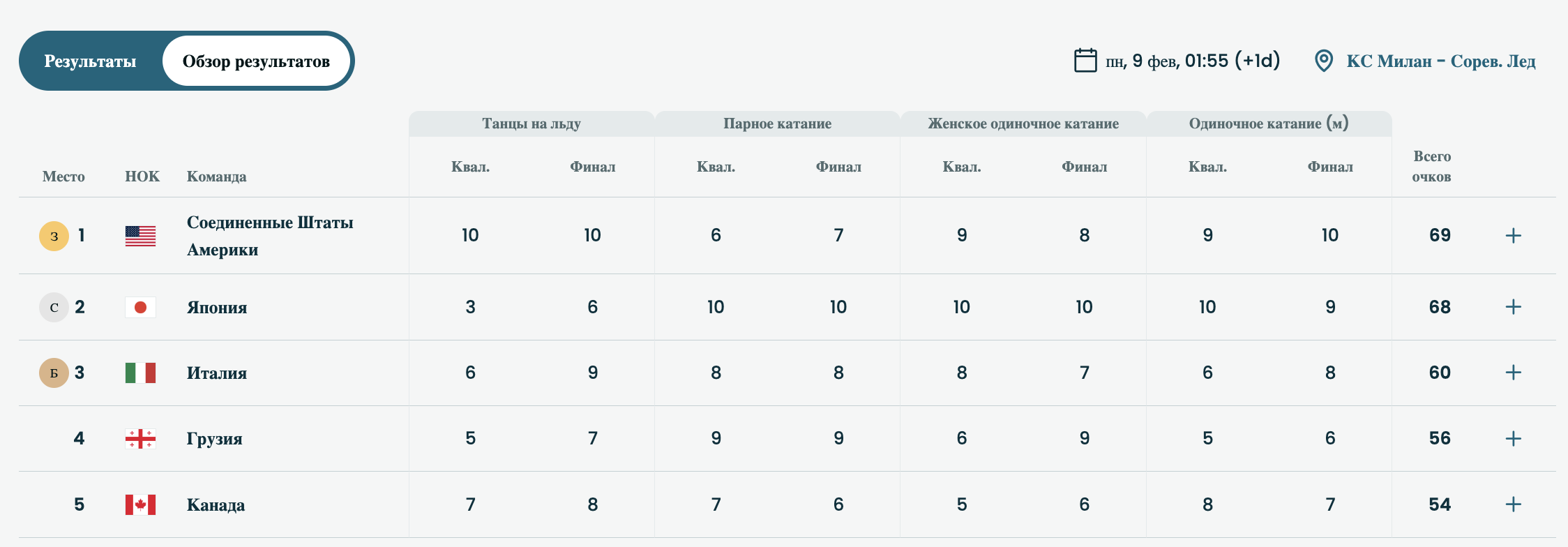Viewport: 1568px width, 547px height.
Task: Show Georgia's detailed scores
Action: click(1513, 439)
